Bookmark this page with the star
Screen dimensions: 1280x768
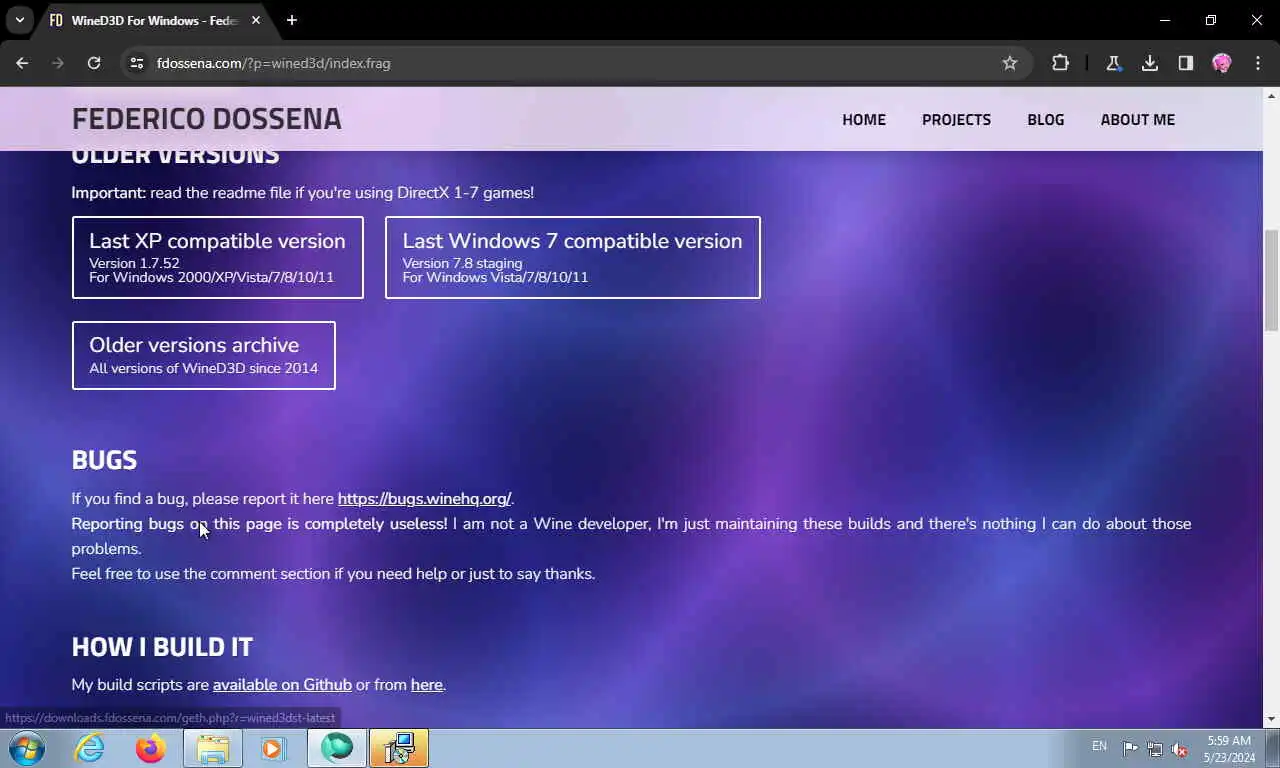click(1010, 63)
